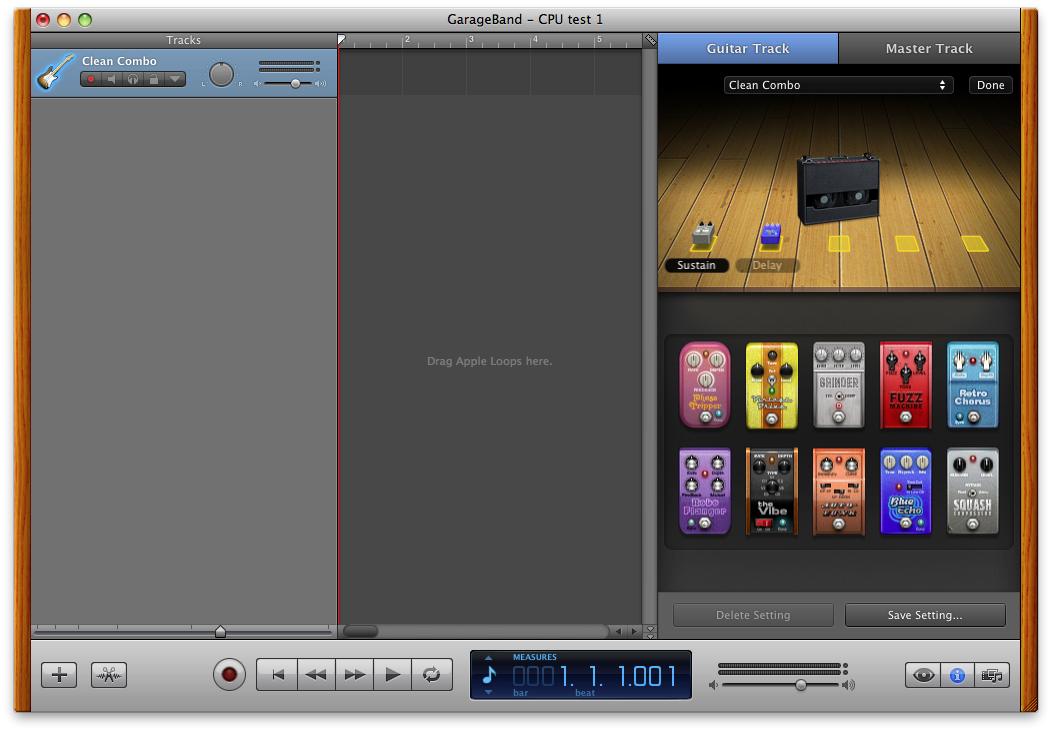The image size is (1052, 732).
Task: Solo the Clean Combo track headphones button
Action: (133, 79)
